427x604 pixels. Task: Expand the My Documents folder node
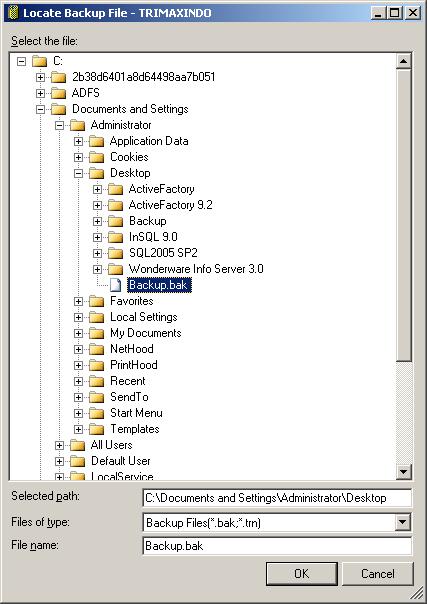pos(79,333)
